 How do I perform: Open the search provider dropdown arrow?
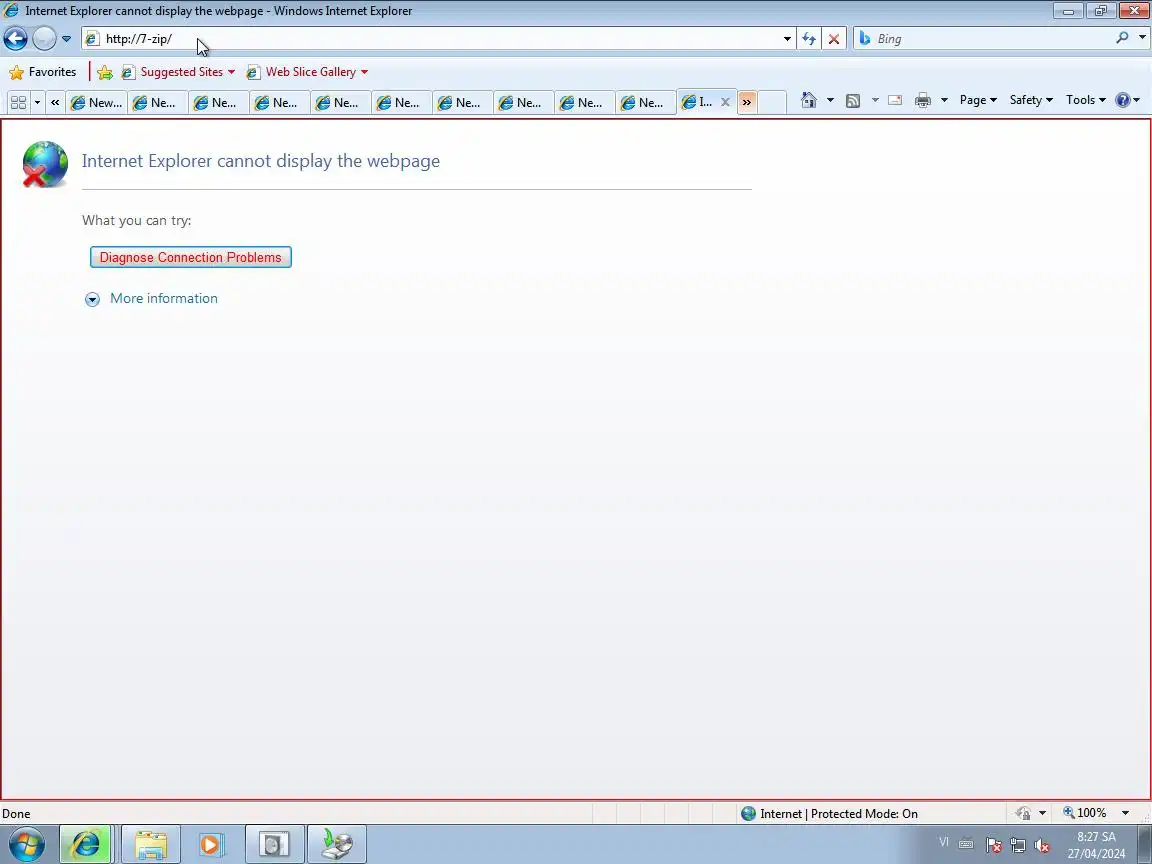1142,38
